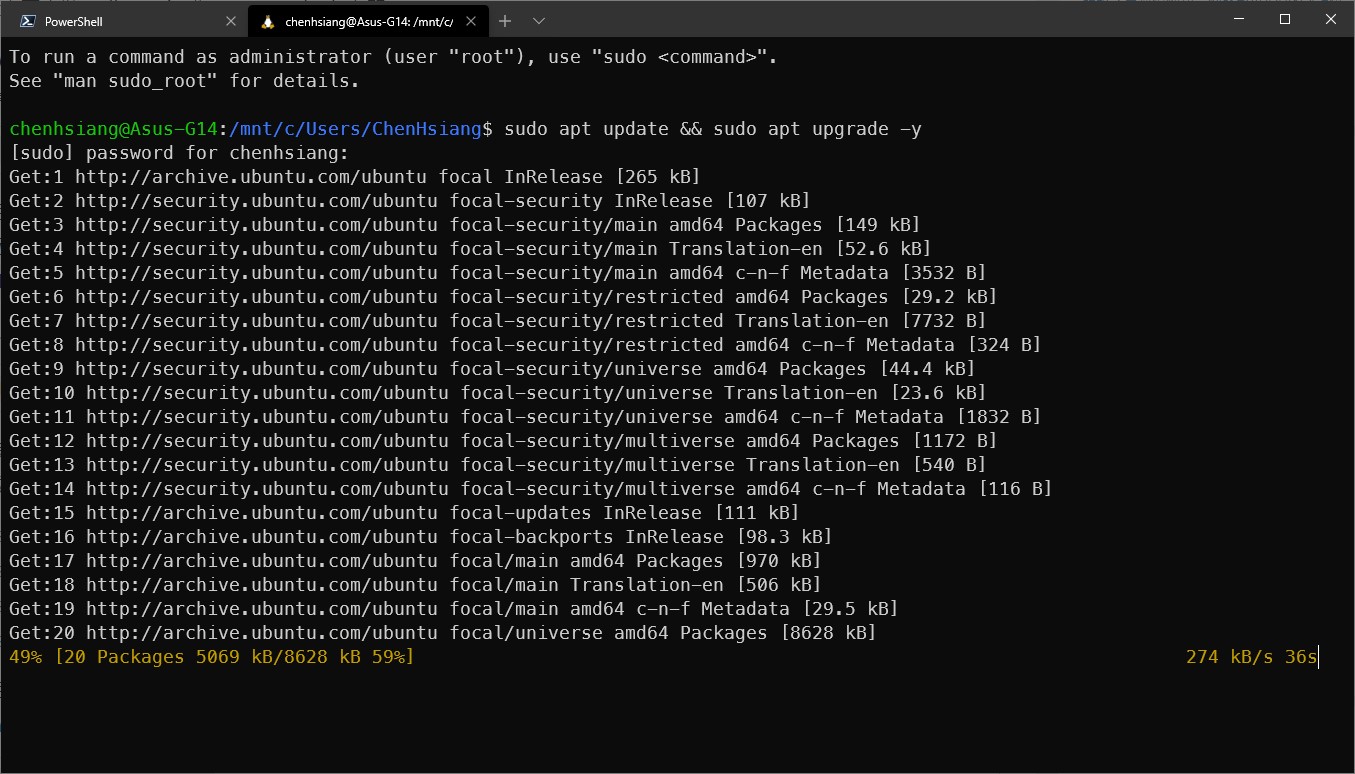
Task: Click the "Get:18" focal/main Translation-en line
Action: click(x=415, y=585)
